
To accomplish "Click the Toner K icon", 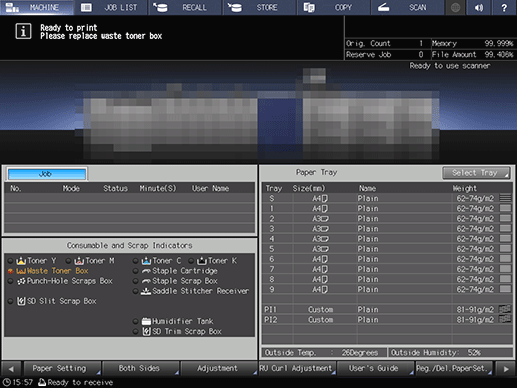I will tap(202, 261).
